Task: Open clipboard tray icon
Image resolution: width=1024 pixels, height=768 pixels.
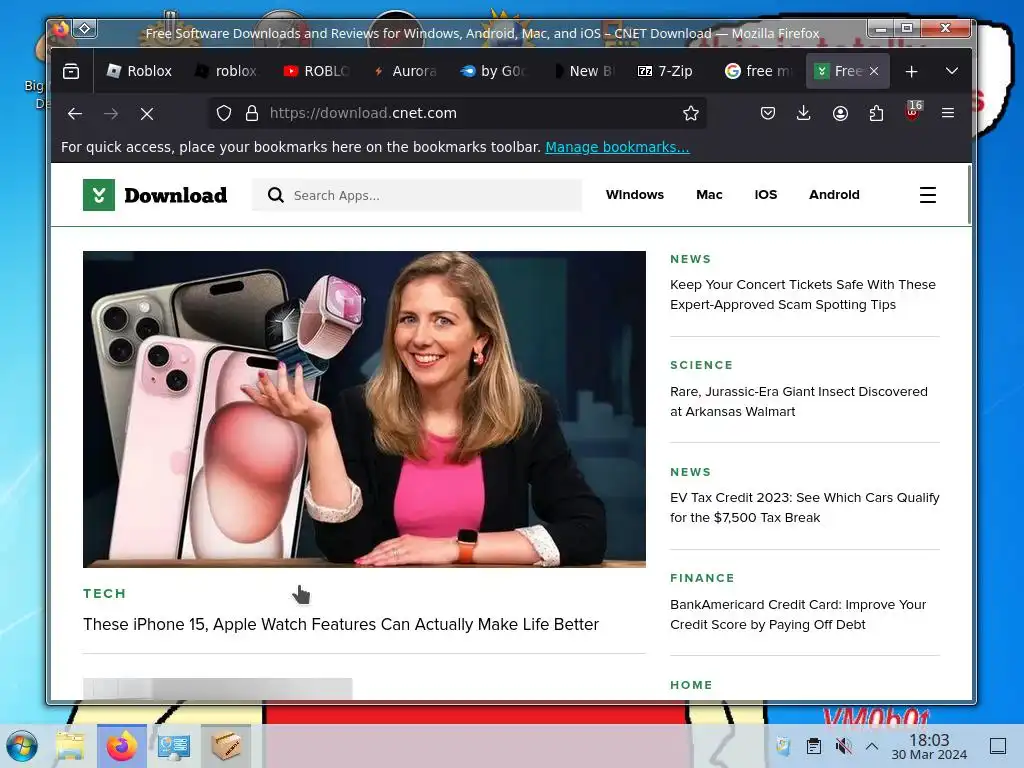Action: 814,746
